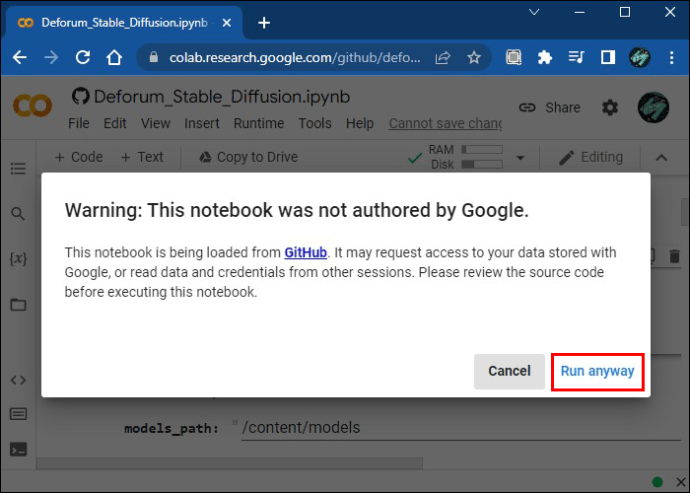The width and height of the screenshot is (690, 493).
Task: Click the address bar URL
Action: point(295,58)
